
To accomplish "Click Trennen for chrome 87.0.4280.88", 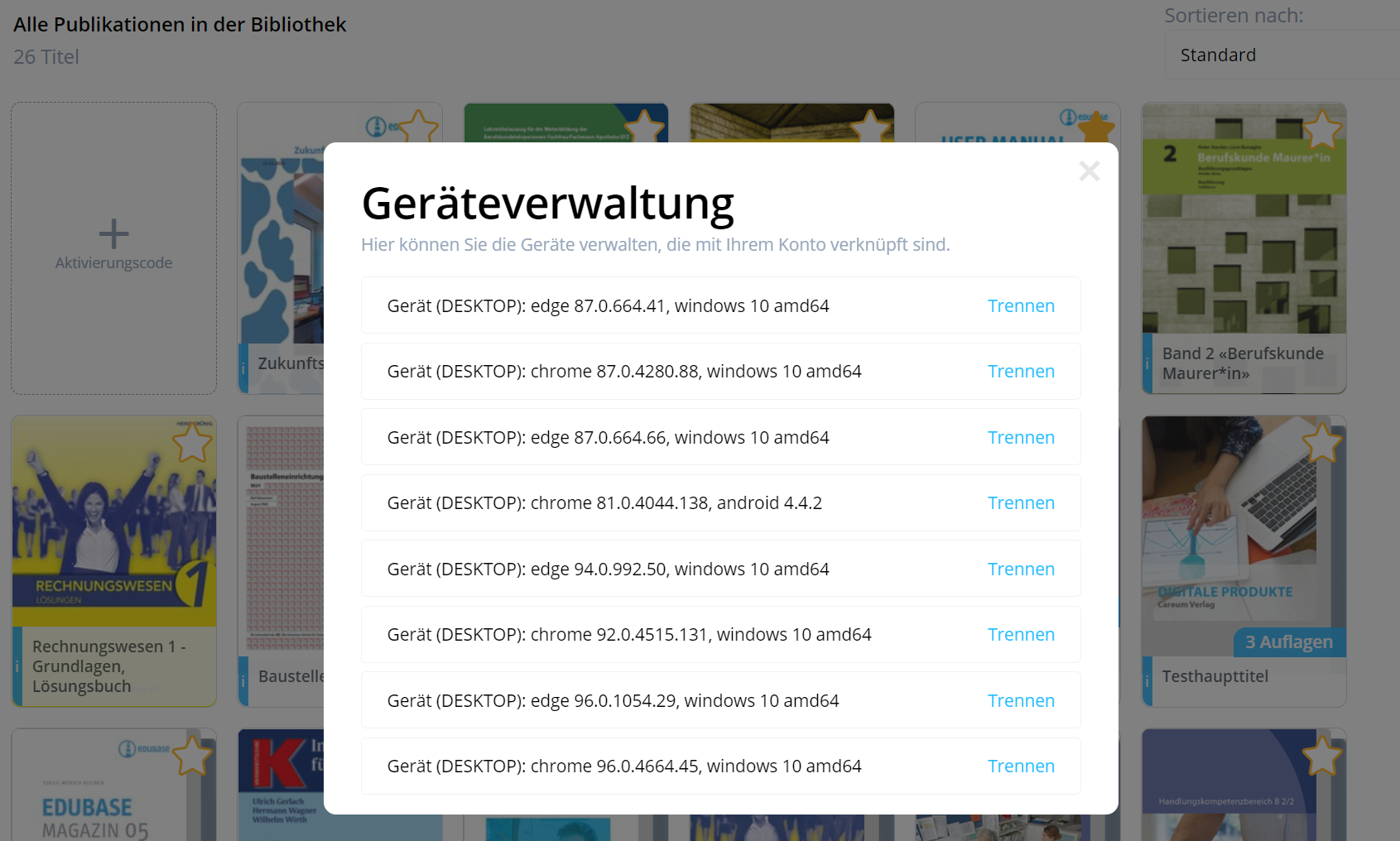I will pos(1021,371).
